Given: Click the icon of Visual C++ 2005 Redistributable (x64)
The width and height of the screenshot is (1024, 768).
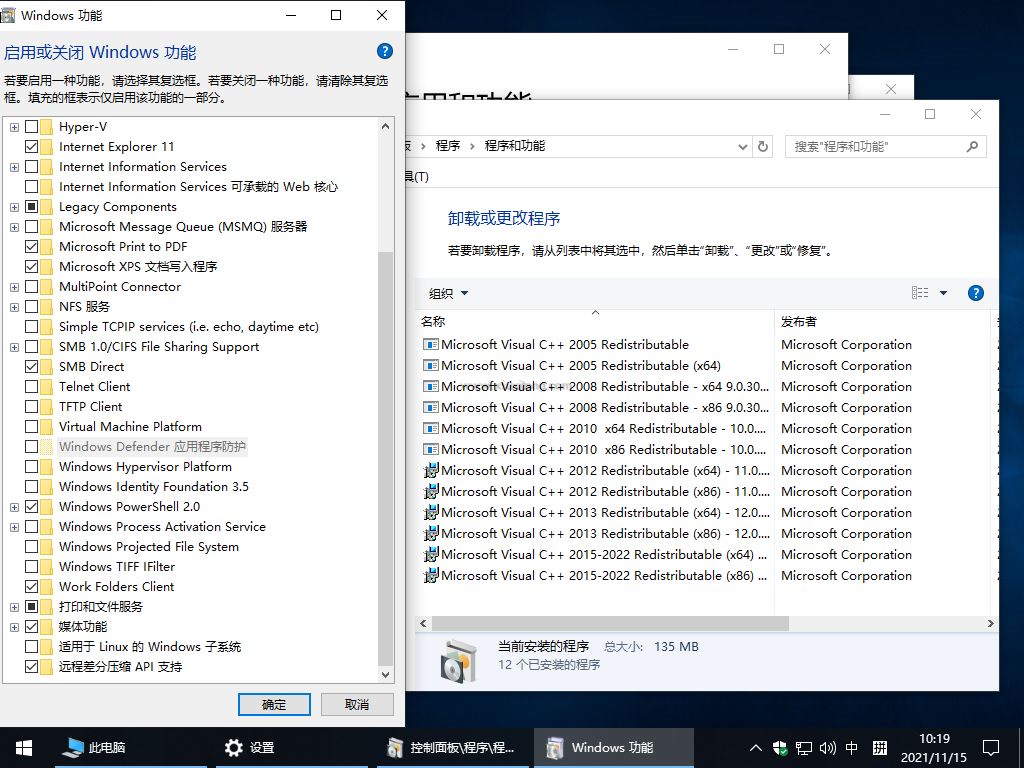Looking at the screenshot, I should click(x=430, y=366).
